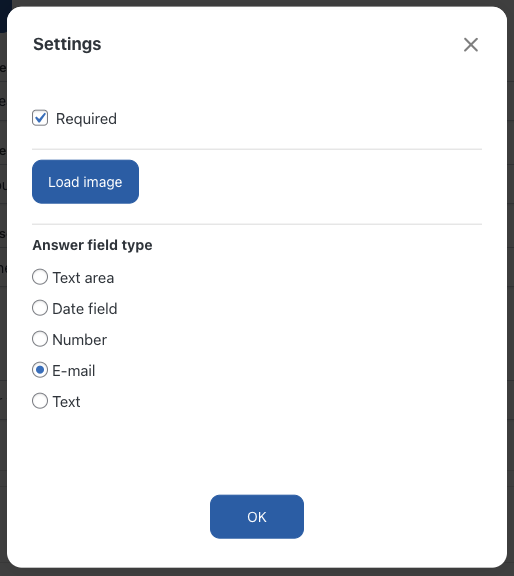Select the Text area radio button

click(40, 277)
